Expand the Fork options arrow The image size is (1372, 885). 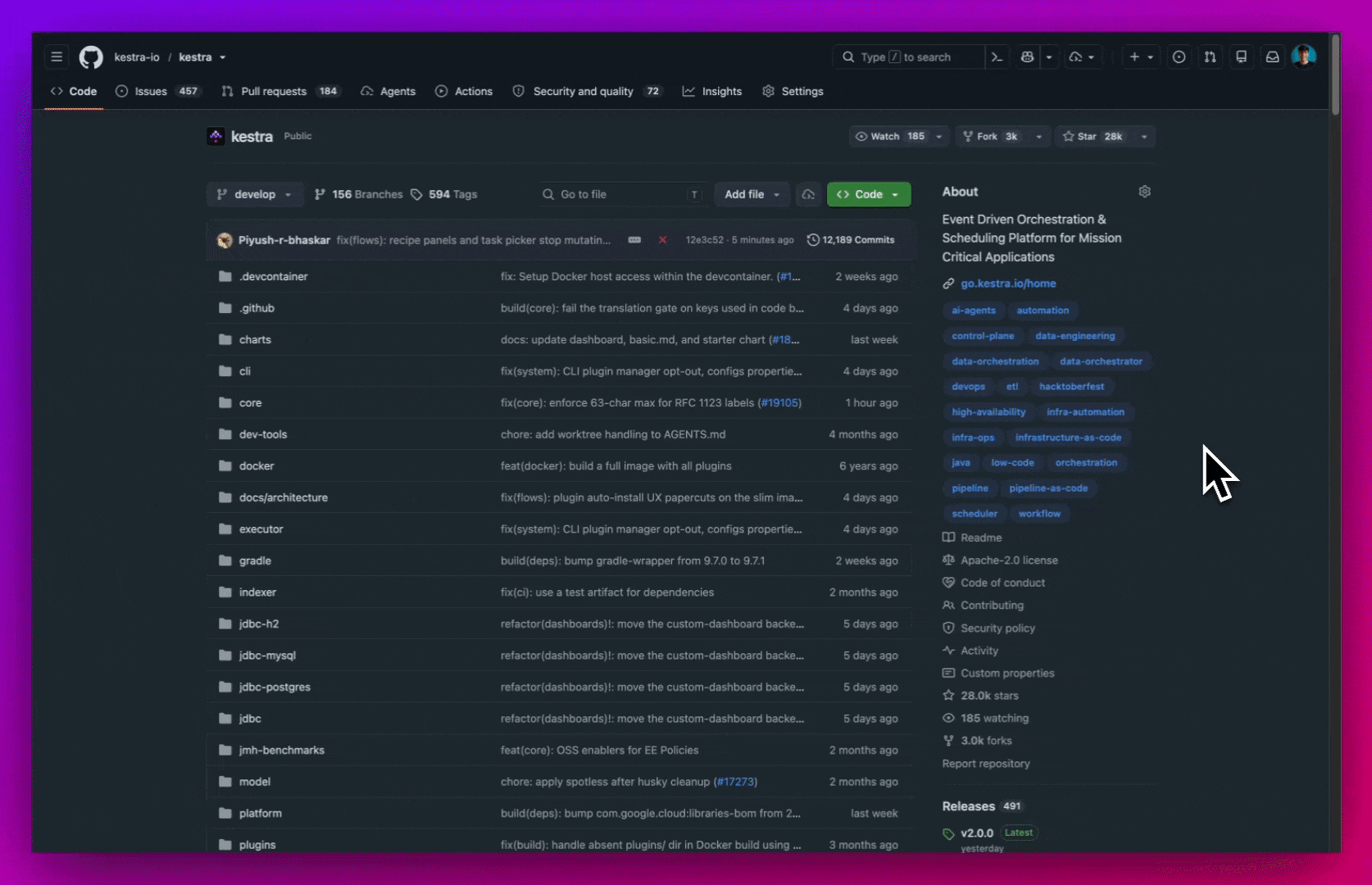tap(1039, 137)
